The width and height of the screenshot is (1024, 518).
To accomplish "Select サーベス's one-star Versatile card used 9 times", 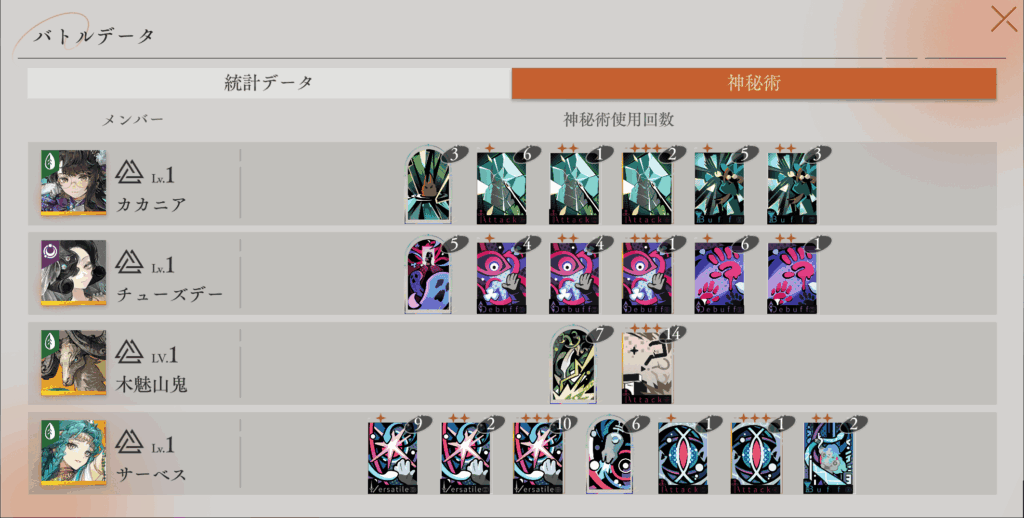I will [x=392, y=459].
